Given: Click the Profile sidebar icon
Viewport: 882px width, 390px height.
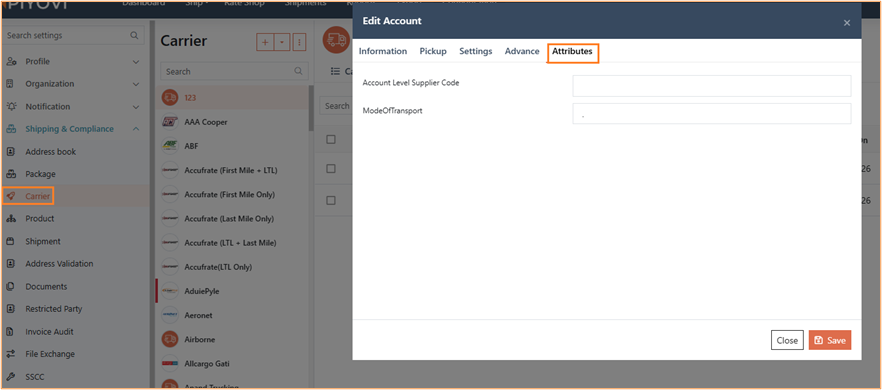Looking at the screenshot, I should [x=11, y=61].
